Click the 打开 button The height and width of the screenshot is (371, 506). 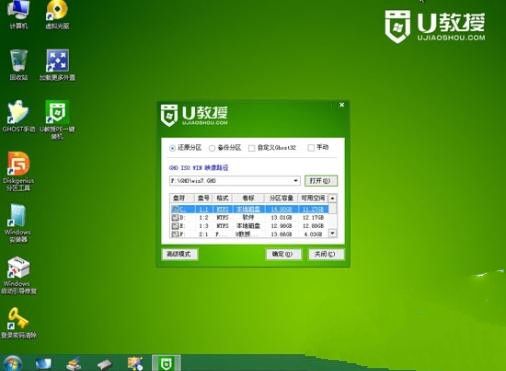click(321, 181)
